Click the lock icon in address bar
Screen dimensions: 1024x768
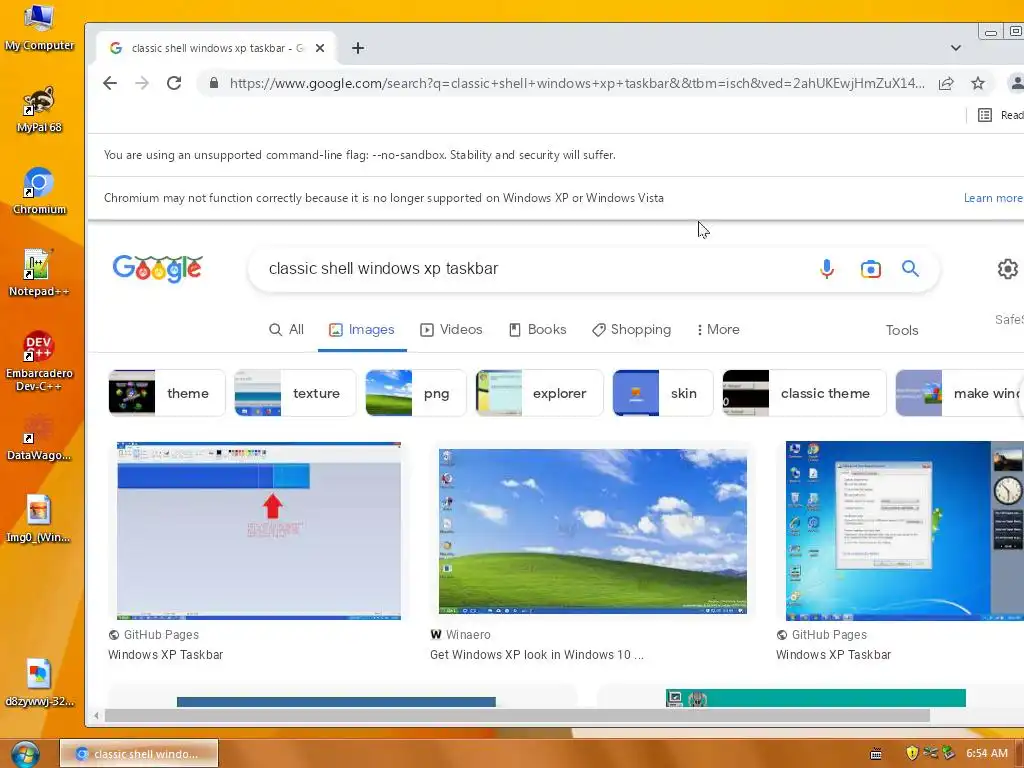(214, 83)
